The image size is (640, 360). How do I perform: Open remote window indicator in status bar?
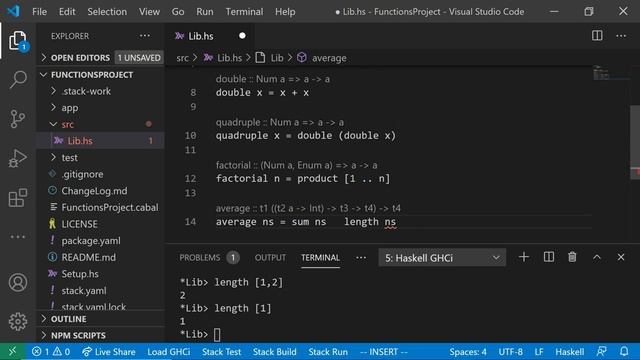click(x=12, y=351)
